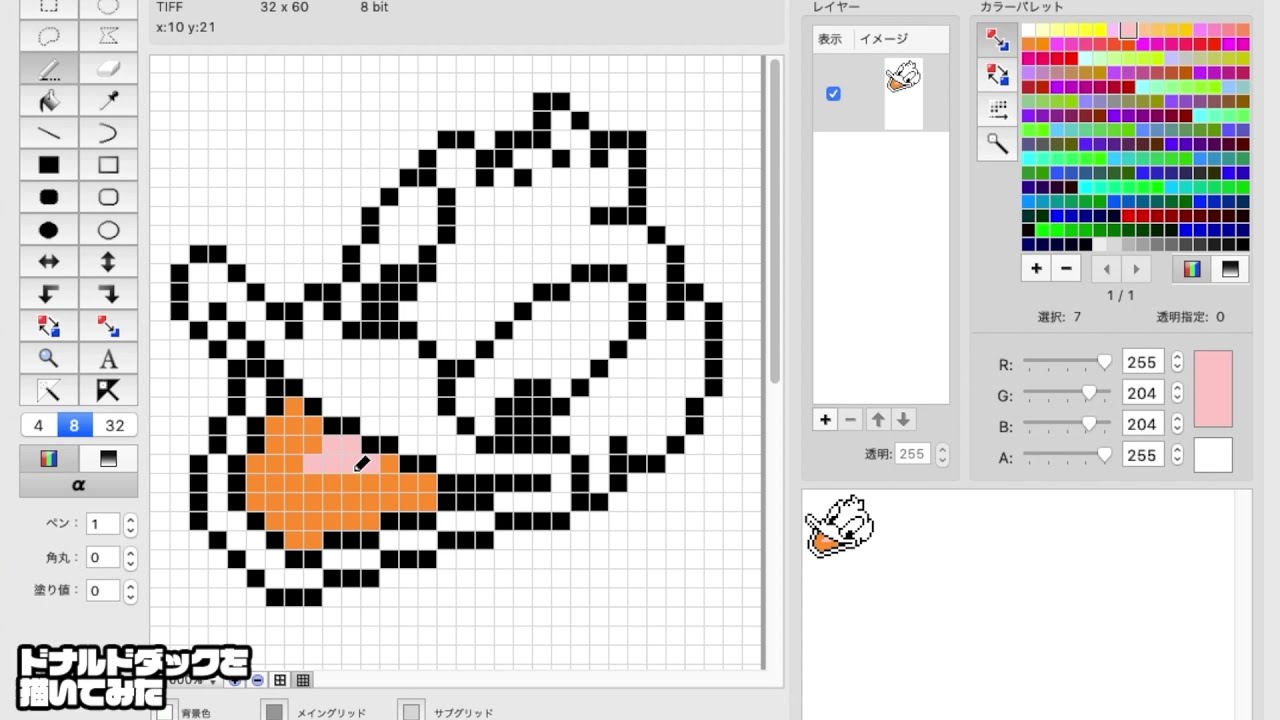The height and width of the screenshot is (720, 1280).
Task: Go to the next palette page
Action: (1136, 269)
